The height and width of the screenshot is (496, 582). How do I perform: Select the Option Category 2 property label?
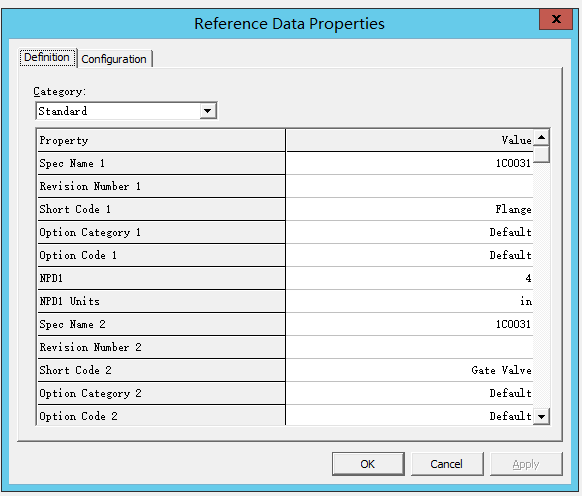point(161,394)
